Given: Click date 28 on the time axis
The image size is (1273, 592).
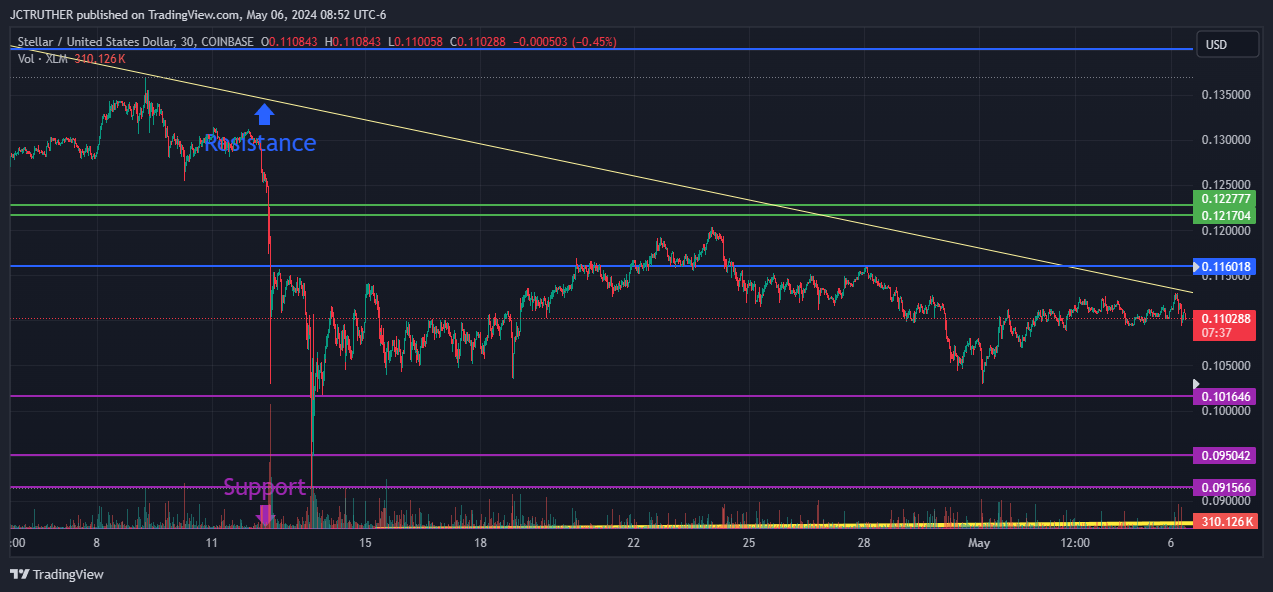Looking at the screenshot, I should (x=864, y=543).
